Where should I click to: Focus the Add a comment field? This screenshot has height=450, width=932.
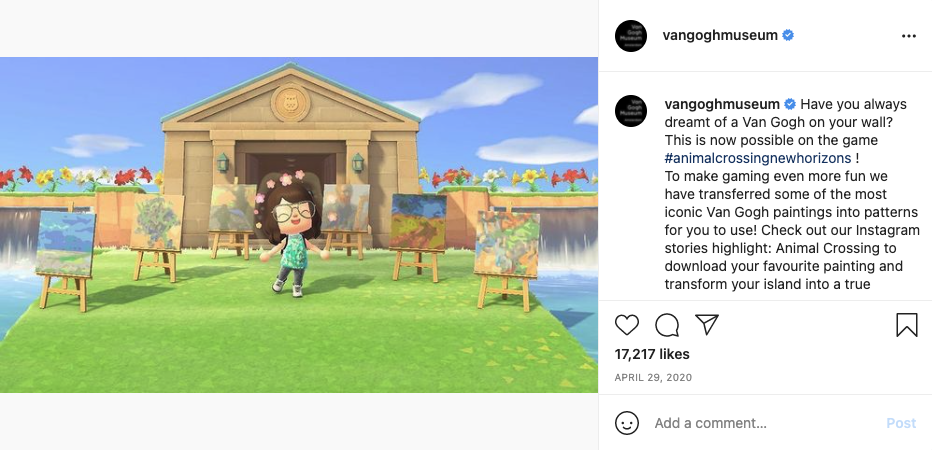click(x=760, y=423)
